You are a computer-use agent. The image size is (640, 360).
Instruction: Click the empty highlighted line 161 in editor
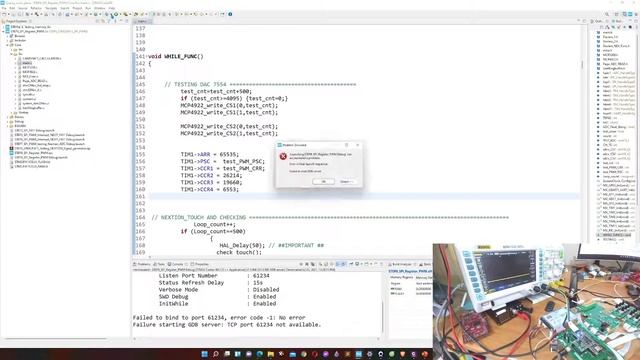363,196
